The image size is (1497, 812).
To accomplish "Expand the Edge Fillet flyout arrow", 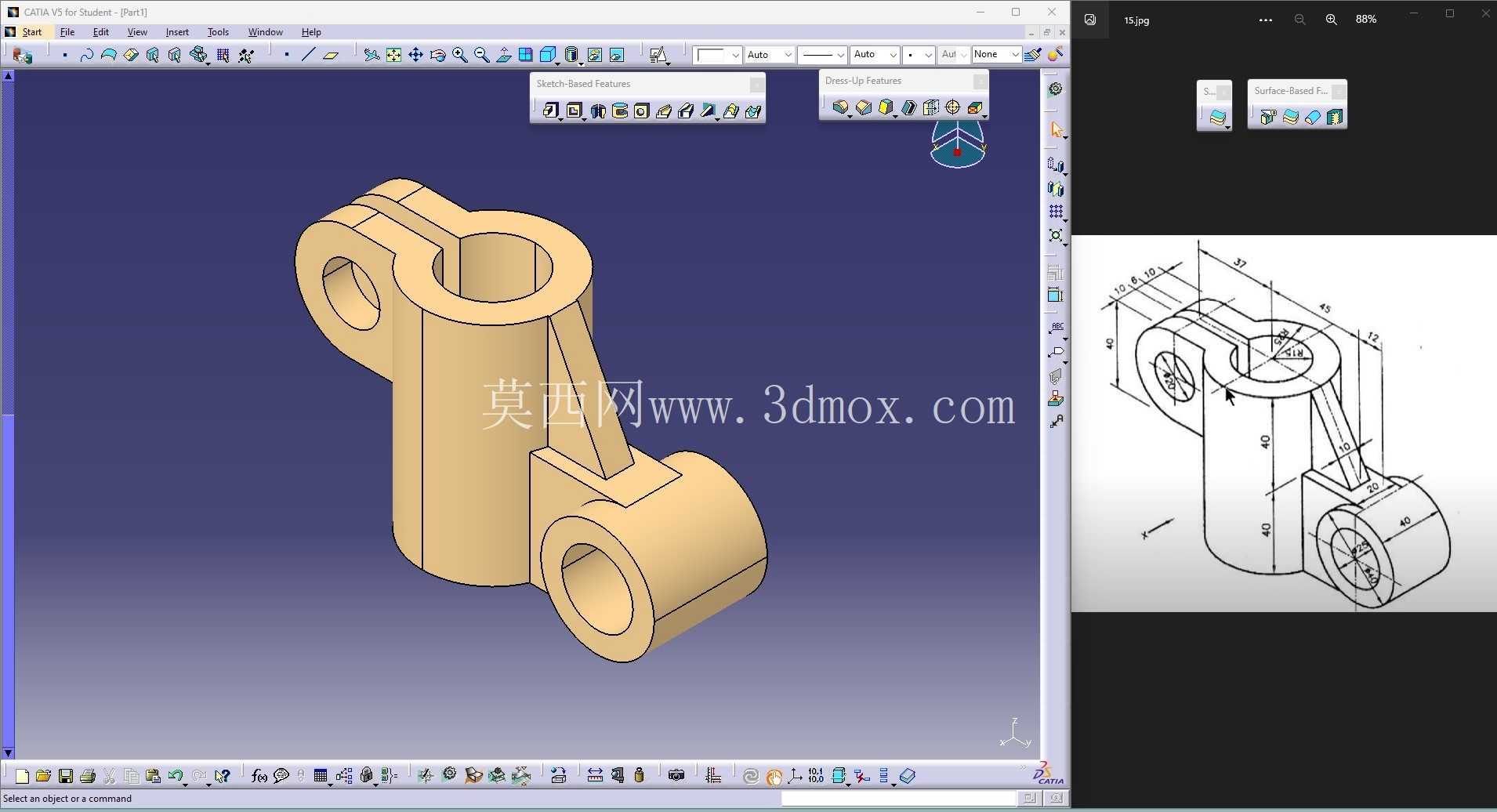I will (x=850, y=116).
